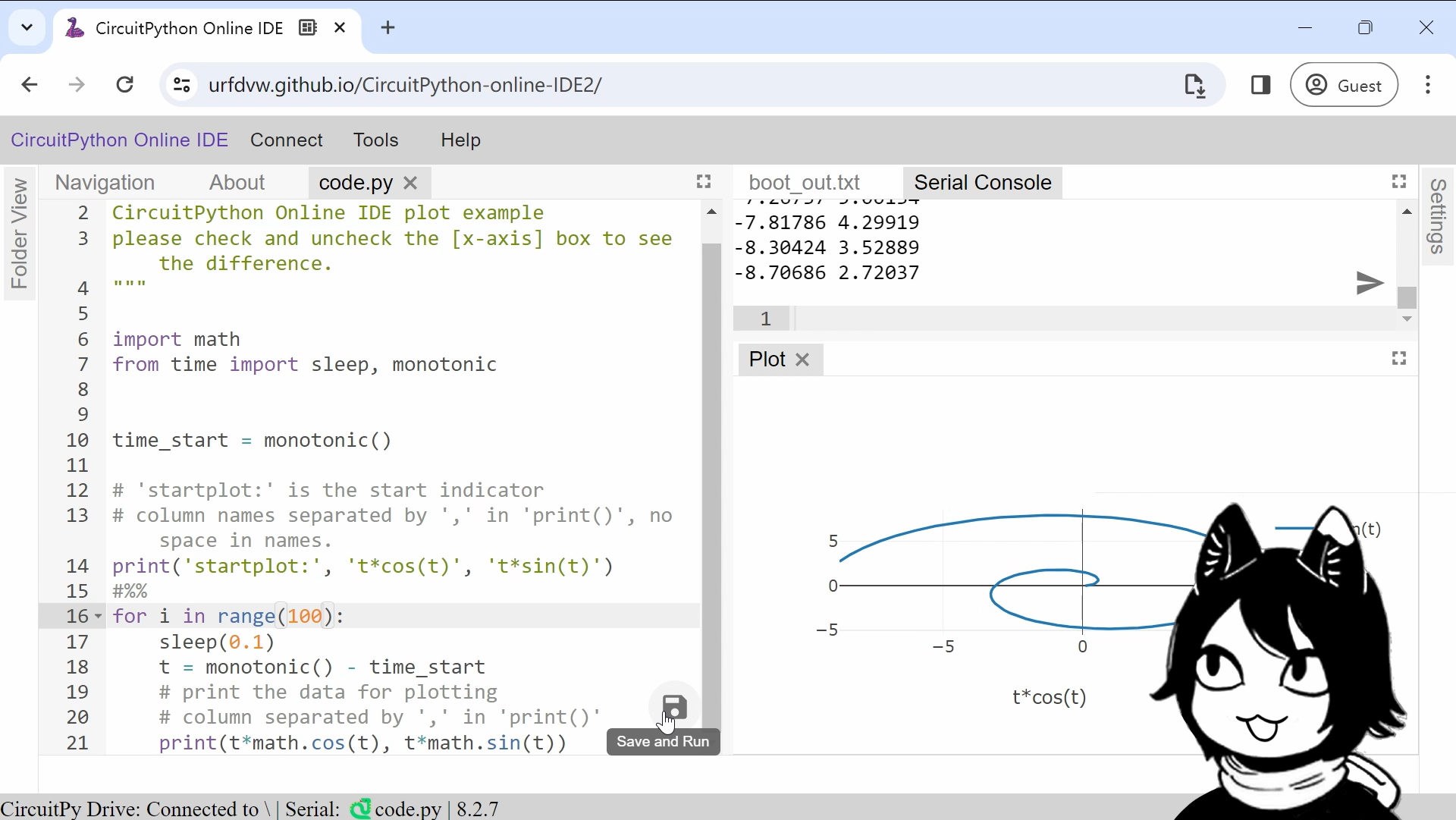Click the address bar

point(531,85)
